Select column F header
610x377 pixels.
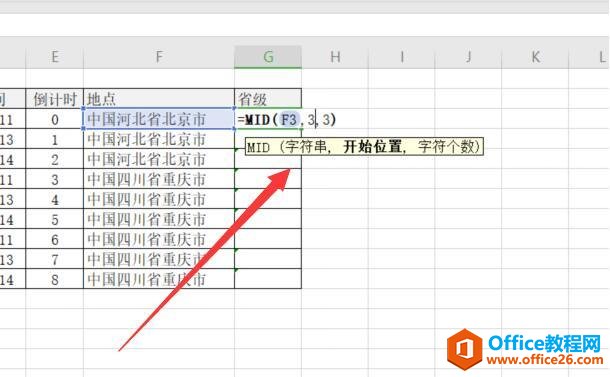tap(159, 57)
